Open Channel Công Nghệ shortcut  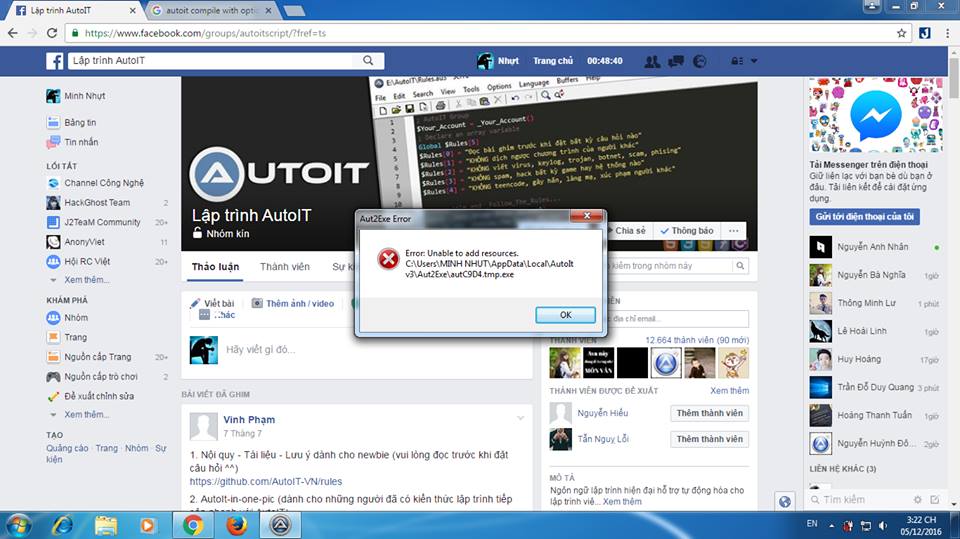(103, 183)
